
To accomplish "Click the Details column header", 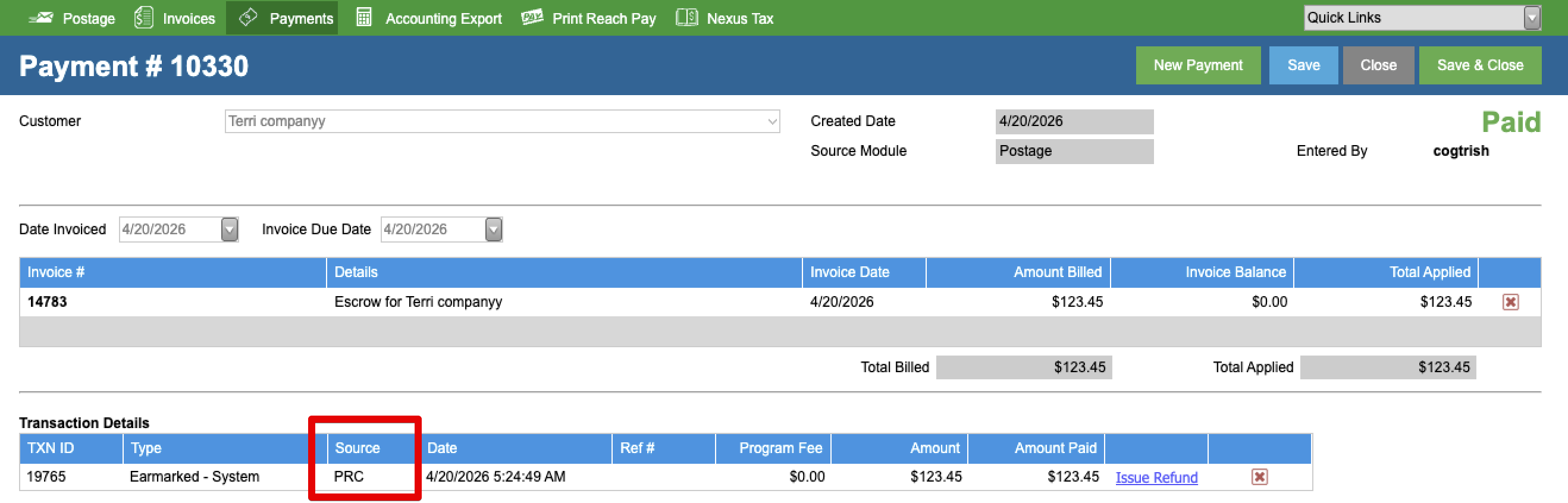I will tap(564, 272).
